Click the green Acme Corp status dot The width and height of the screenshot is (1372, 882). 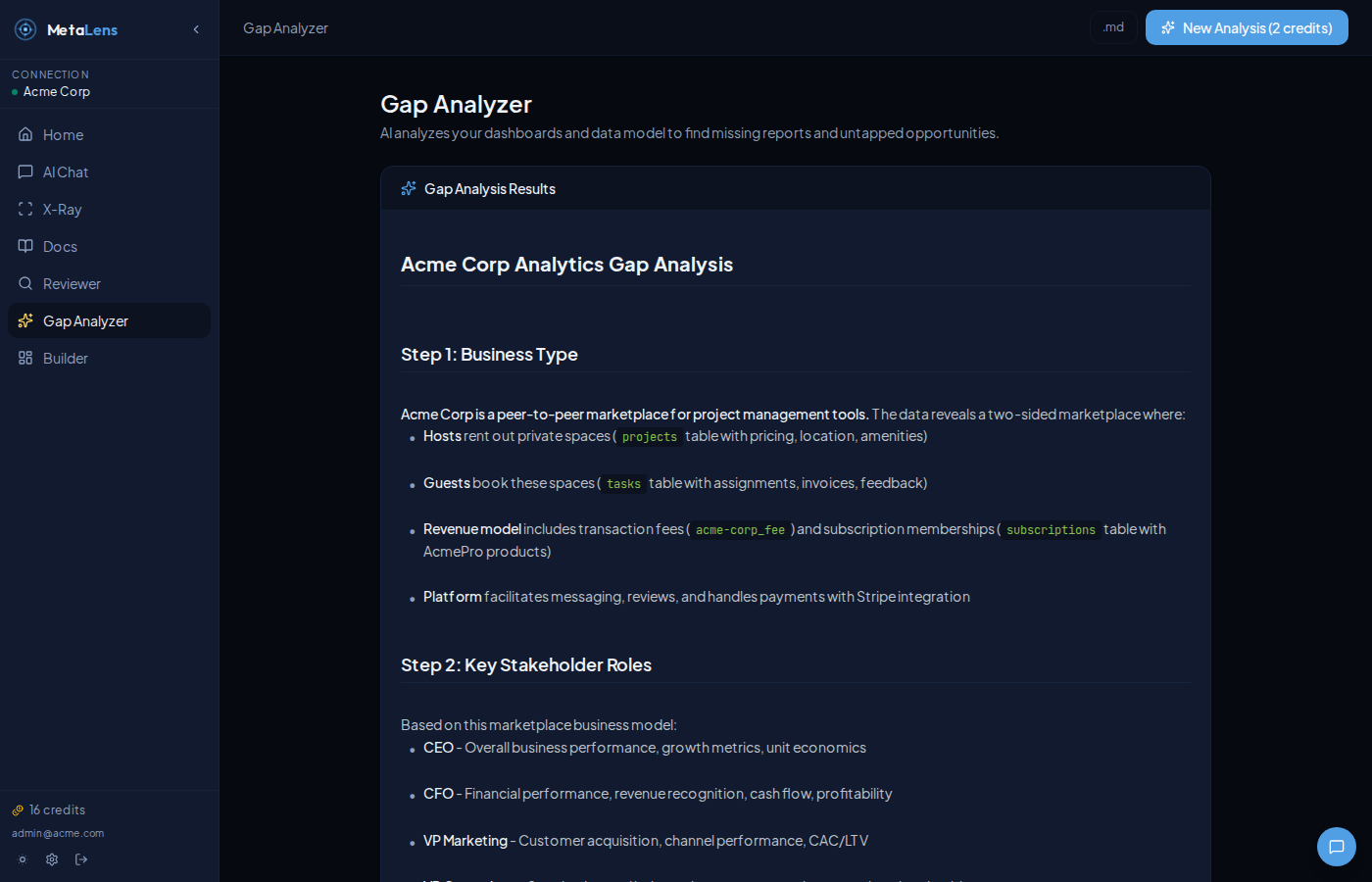point(15,91)
